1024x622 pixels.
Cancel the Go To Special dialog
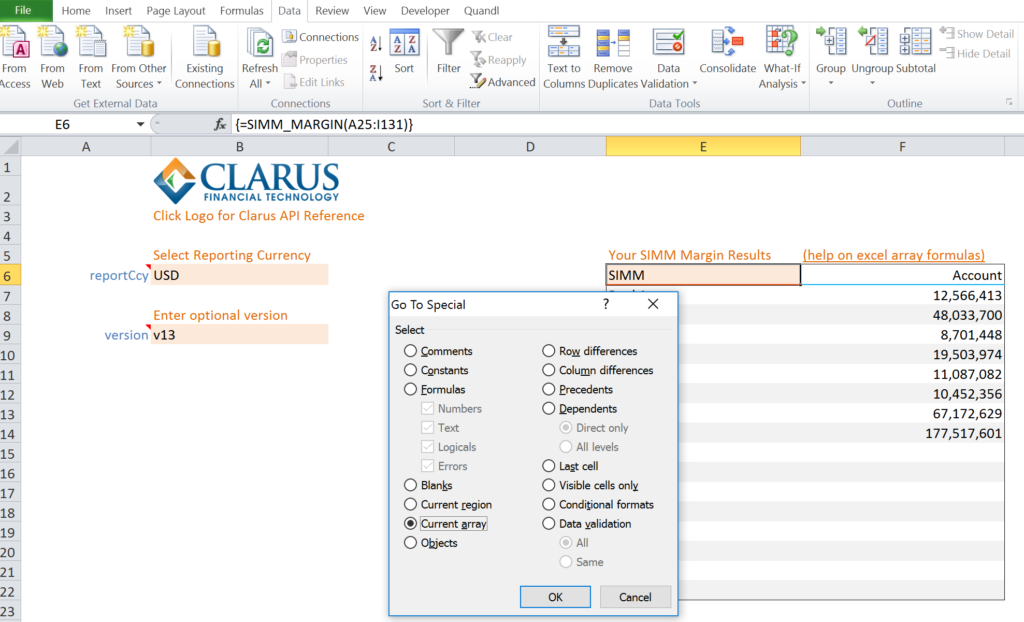[x=635, y=597]
